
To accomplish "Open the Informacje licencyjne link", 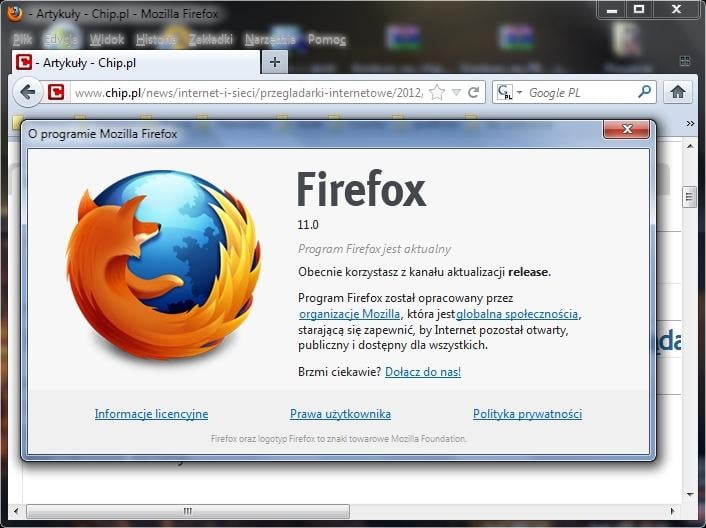I will (151, 414).
